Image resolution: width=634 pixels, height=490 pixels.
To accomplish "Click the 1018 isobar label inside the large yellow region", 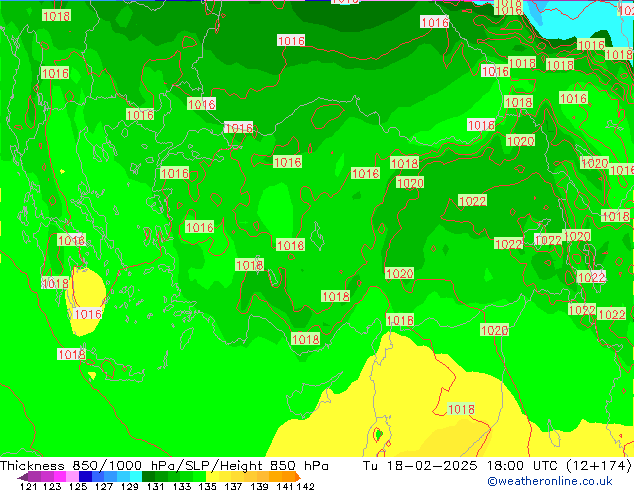I will point(461,410).
